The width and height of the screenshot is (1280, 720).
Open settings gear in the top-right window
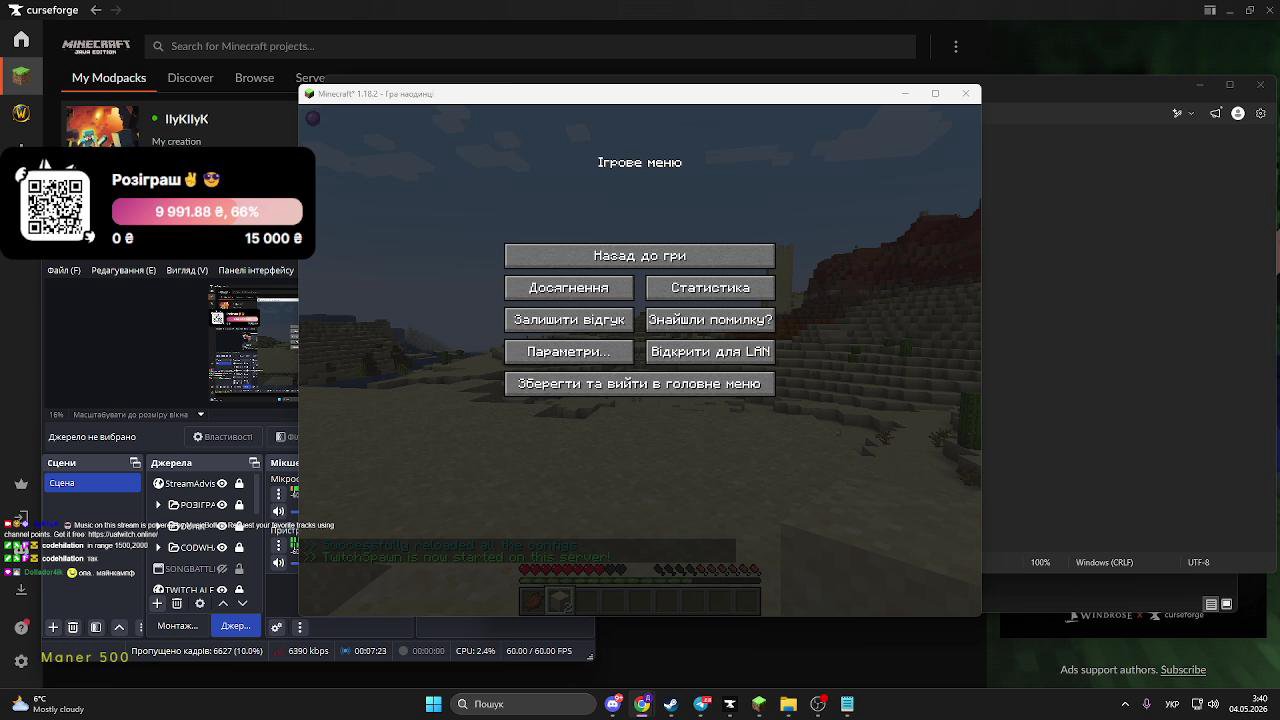(1262, 113)
